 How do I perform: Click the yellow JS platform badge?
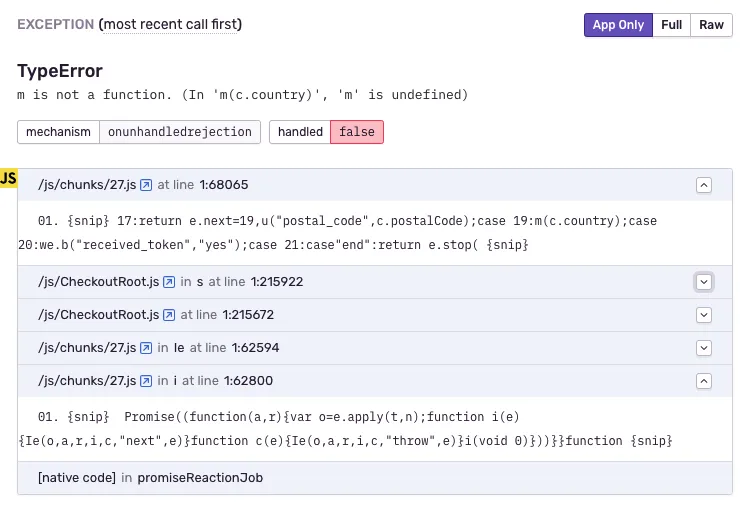[9, 179]
